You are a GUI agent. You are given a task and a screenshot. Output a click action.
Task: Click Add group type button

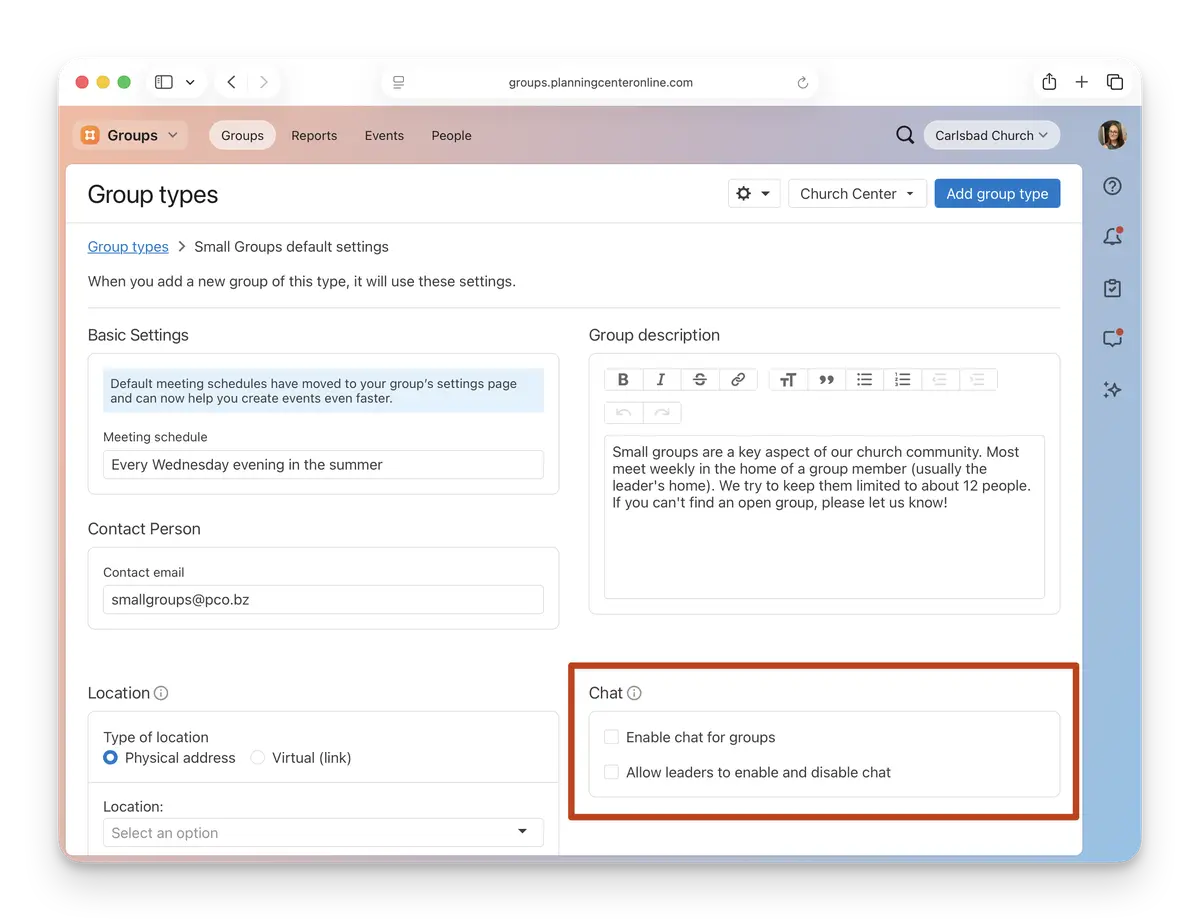coord(997,194)
